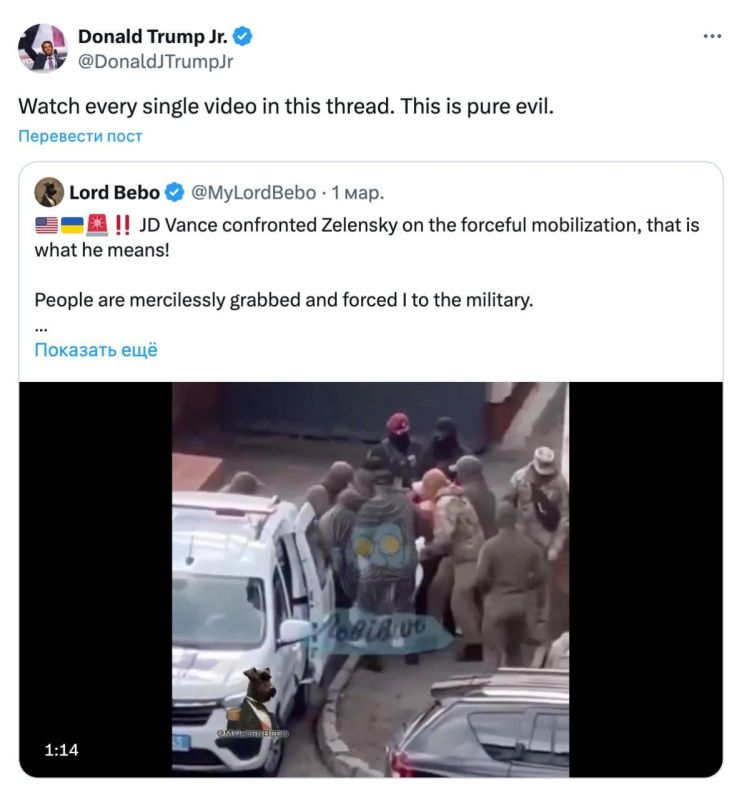Click the ellipsis below truncated quote text
This screenshot has width=737, height=800.
tap(41, 330)
